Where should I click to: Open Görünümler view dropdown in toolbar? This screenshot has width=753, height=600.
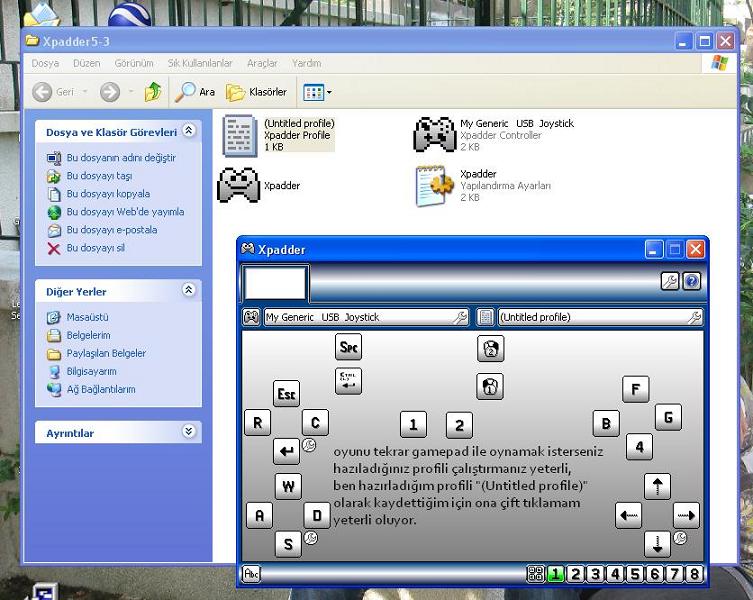coord(317,92)
